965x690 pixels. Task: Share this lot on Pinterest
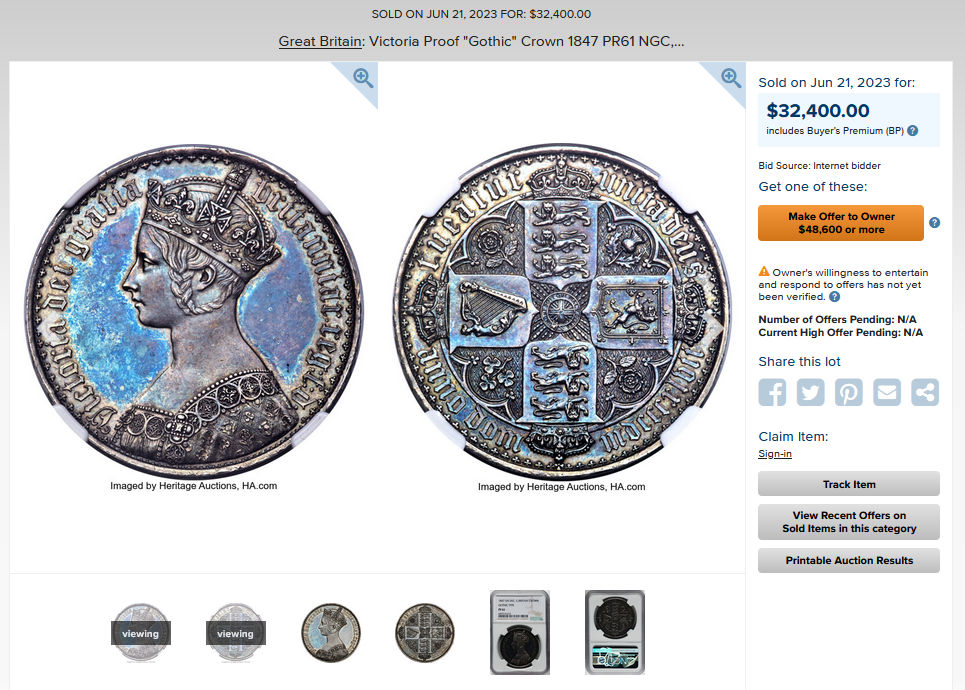tap(849, 392)
